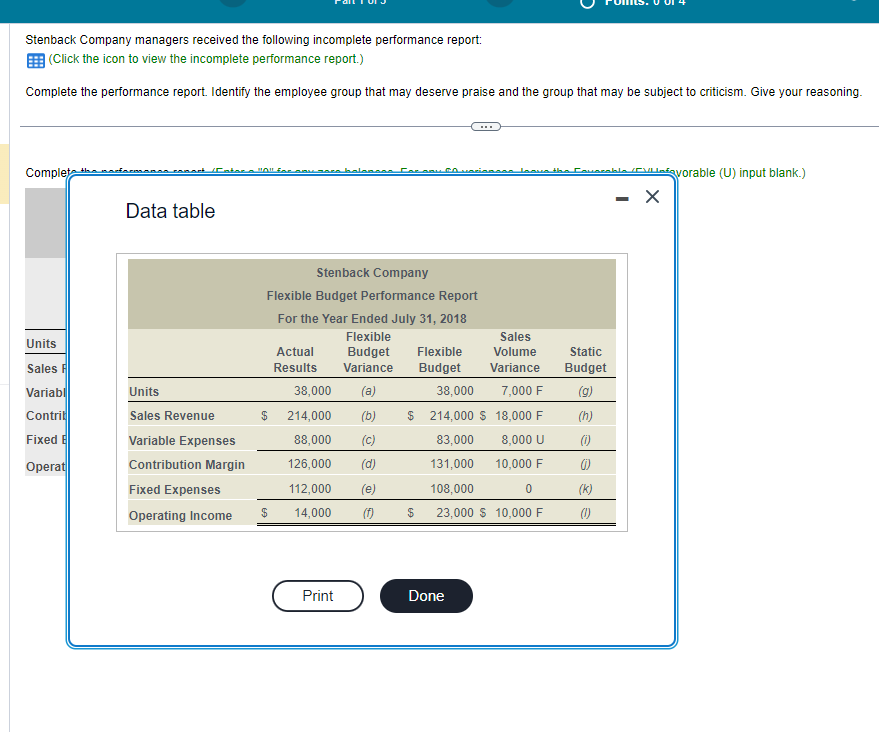Image resolution: width=879 pixels, height=732 pixels.
Task: Click the "8,000 U" variable expenses variance
Action: coord(522,440)
